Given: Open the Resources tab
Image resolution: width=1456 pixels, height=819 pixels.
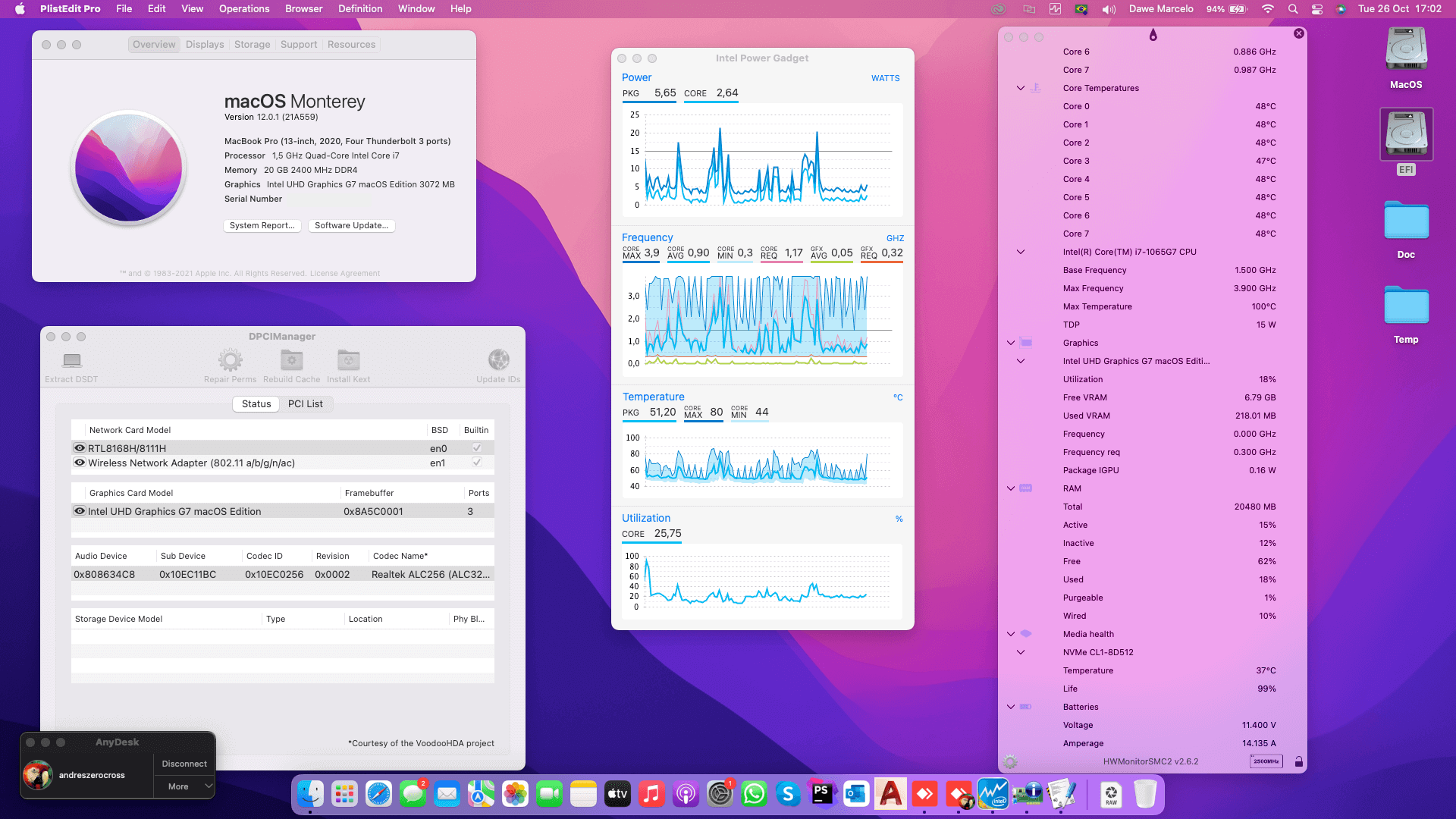Looking at the screenshot, I should coord(351,45).
